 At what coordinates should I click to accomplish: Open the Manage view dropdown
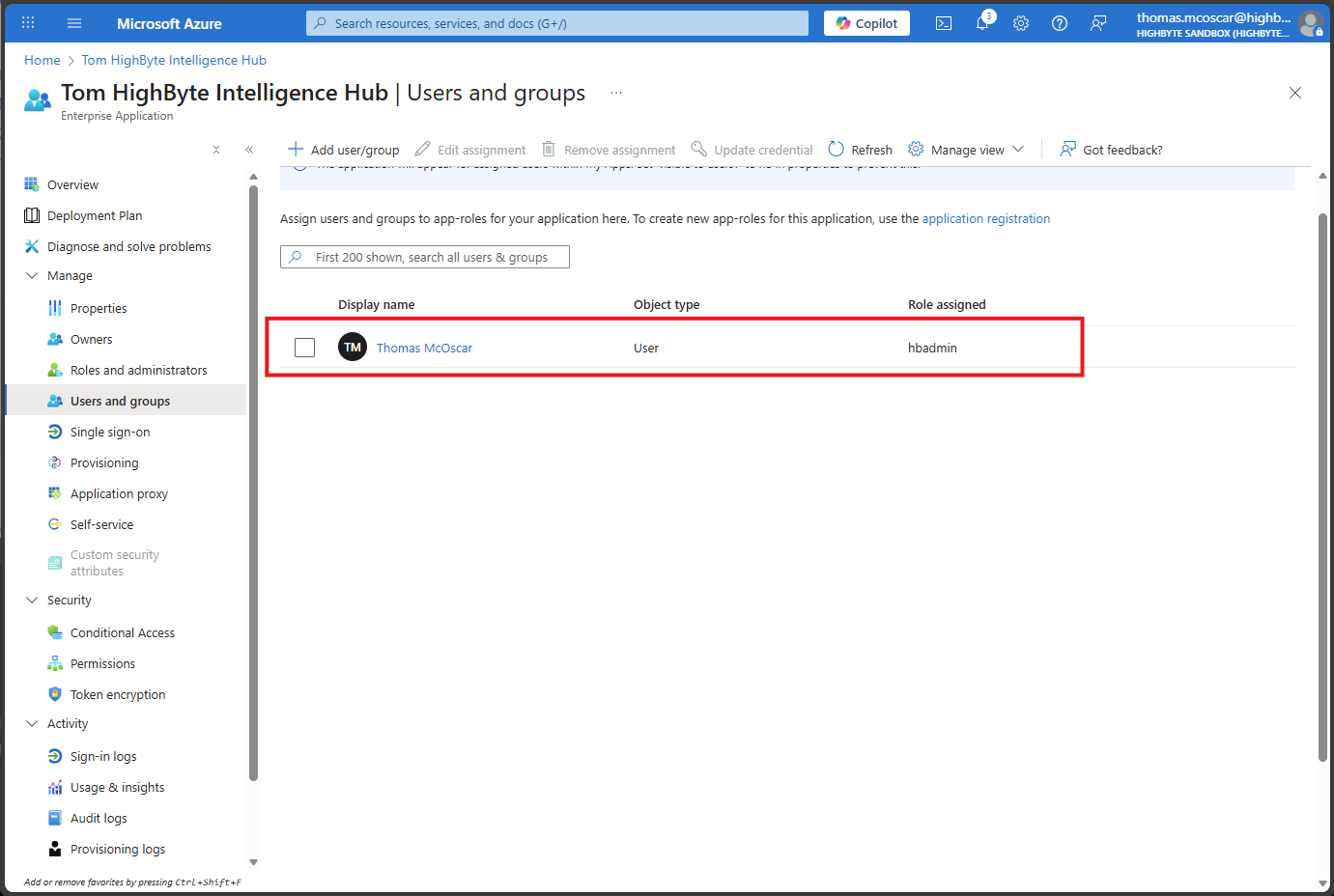[x=966, y=150]
